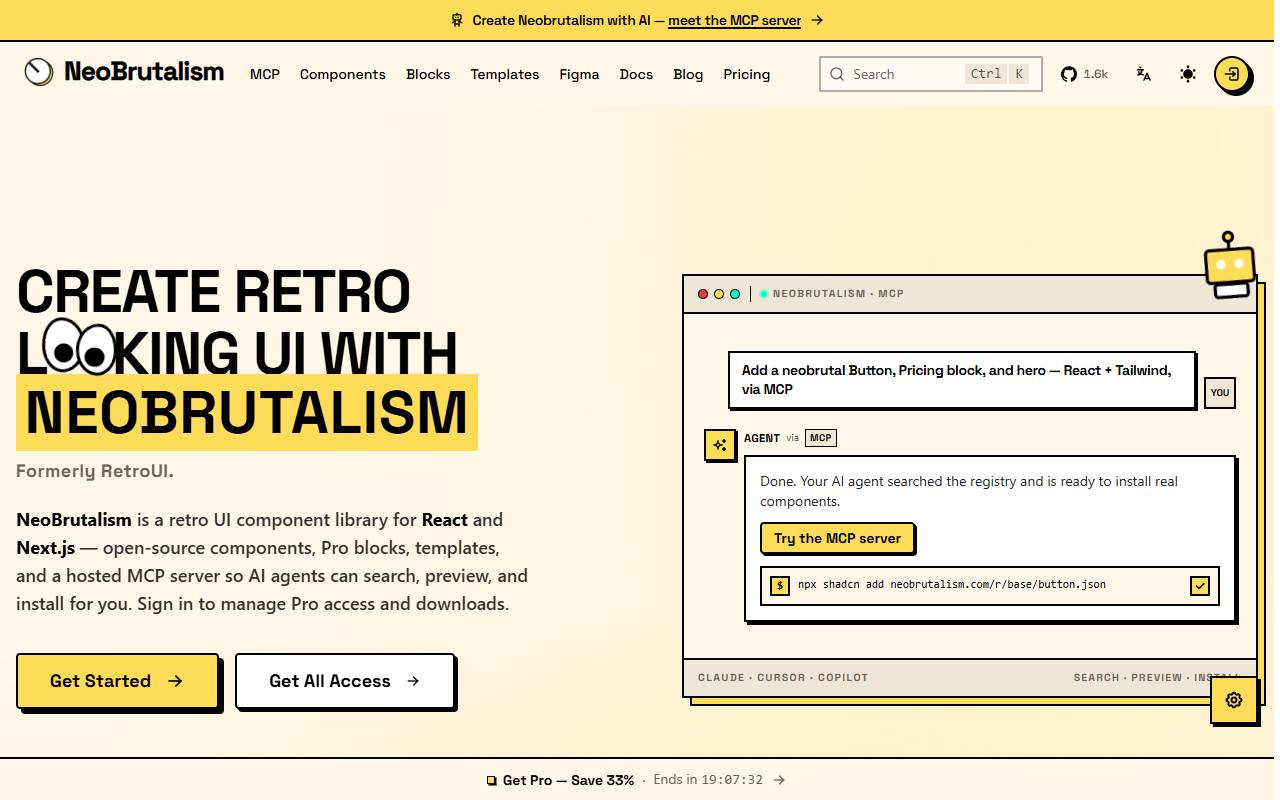The image size is (1280, 800).
Task: Open the Templates nav item
Action: 505,74
